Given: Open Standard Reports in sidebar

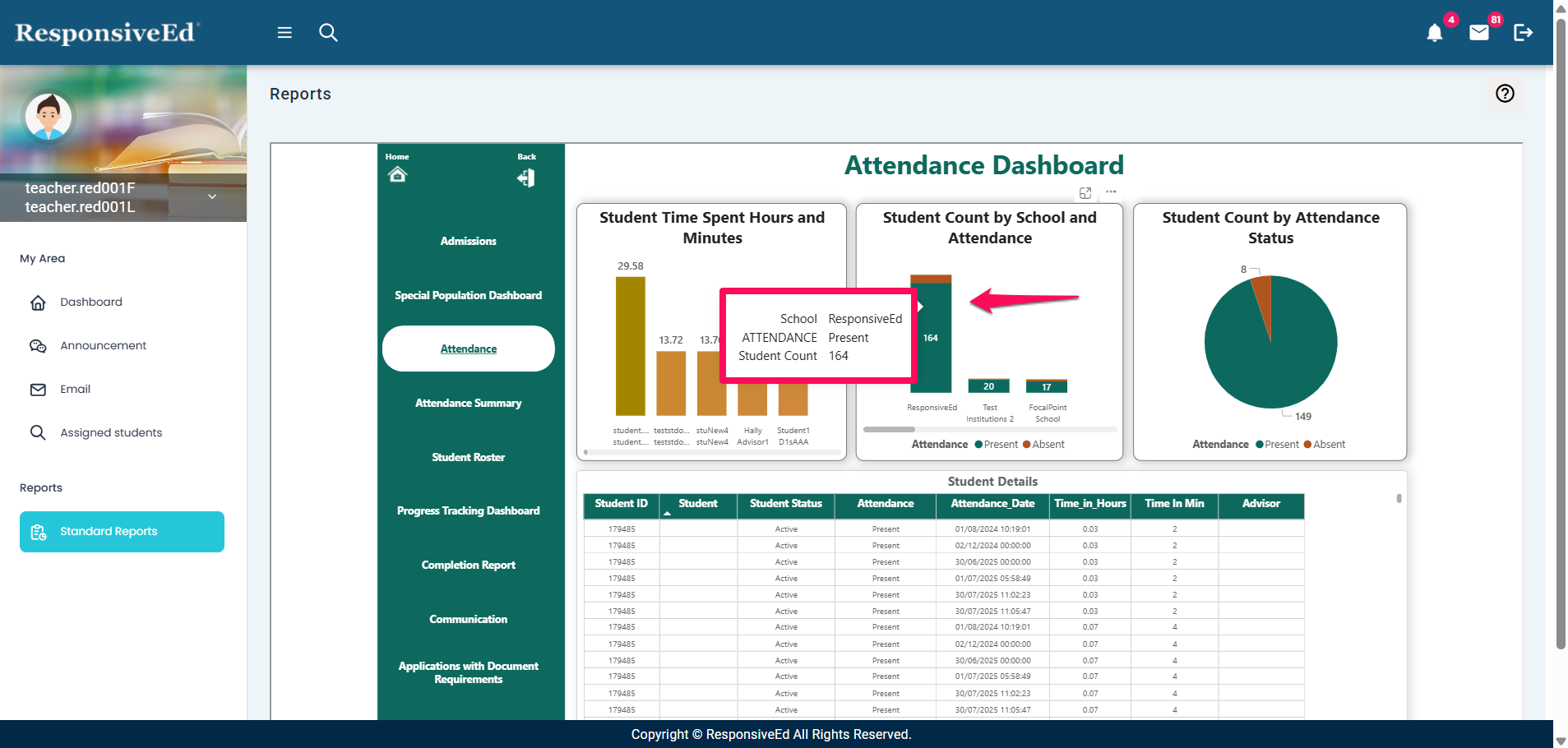Looking at the screenshot, I should pyautogui.click(x=122, y=532).
